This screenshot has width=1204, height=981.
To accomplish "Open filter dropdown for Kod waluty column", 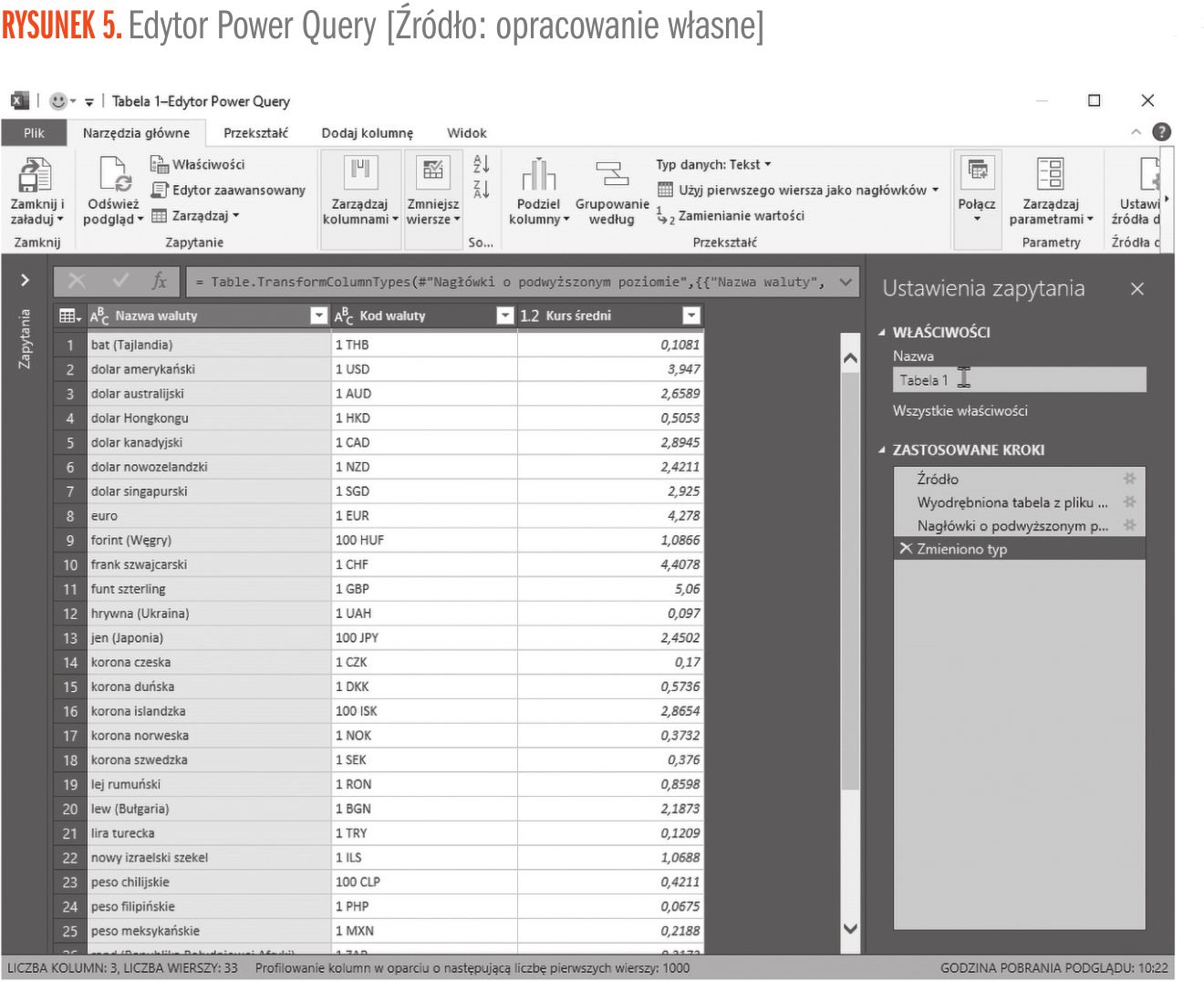I will (504, 315).
